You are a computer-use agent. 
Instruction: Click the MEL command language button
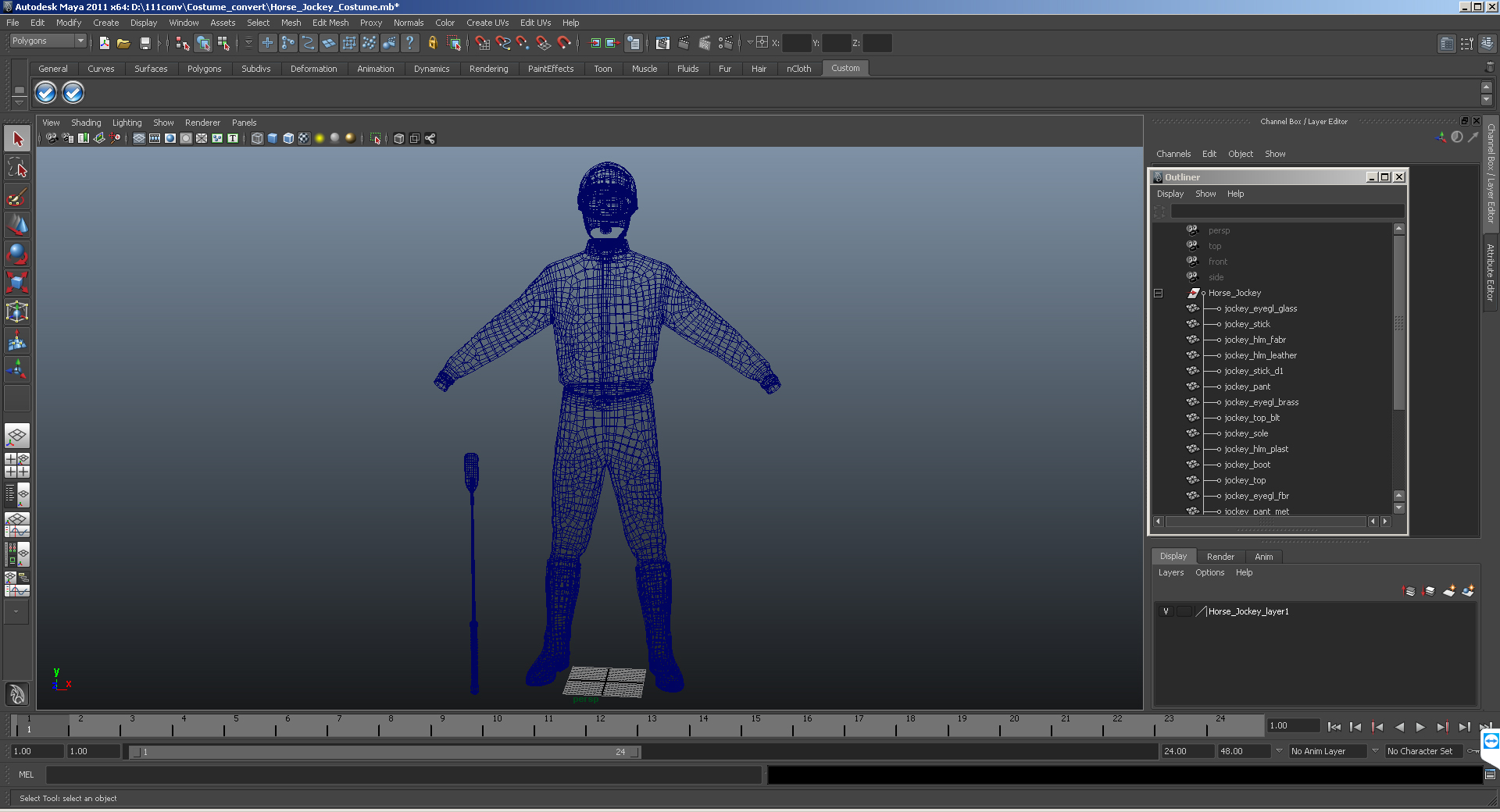tap(27, 775)
